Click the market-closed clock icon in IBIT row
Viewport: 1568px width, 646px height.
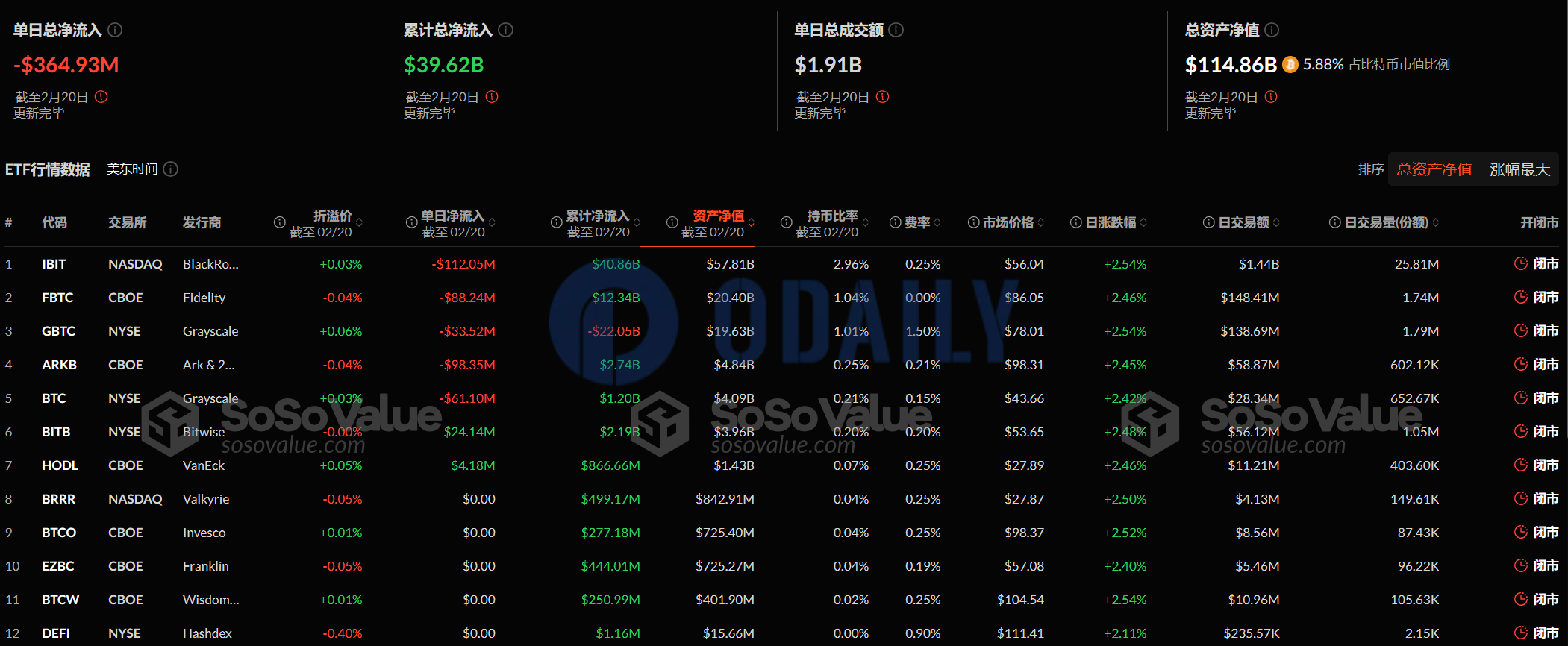click(1520, 263)
